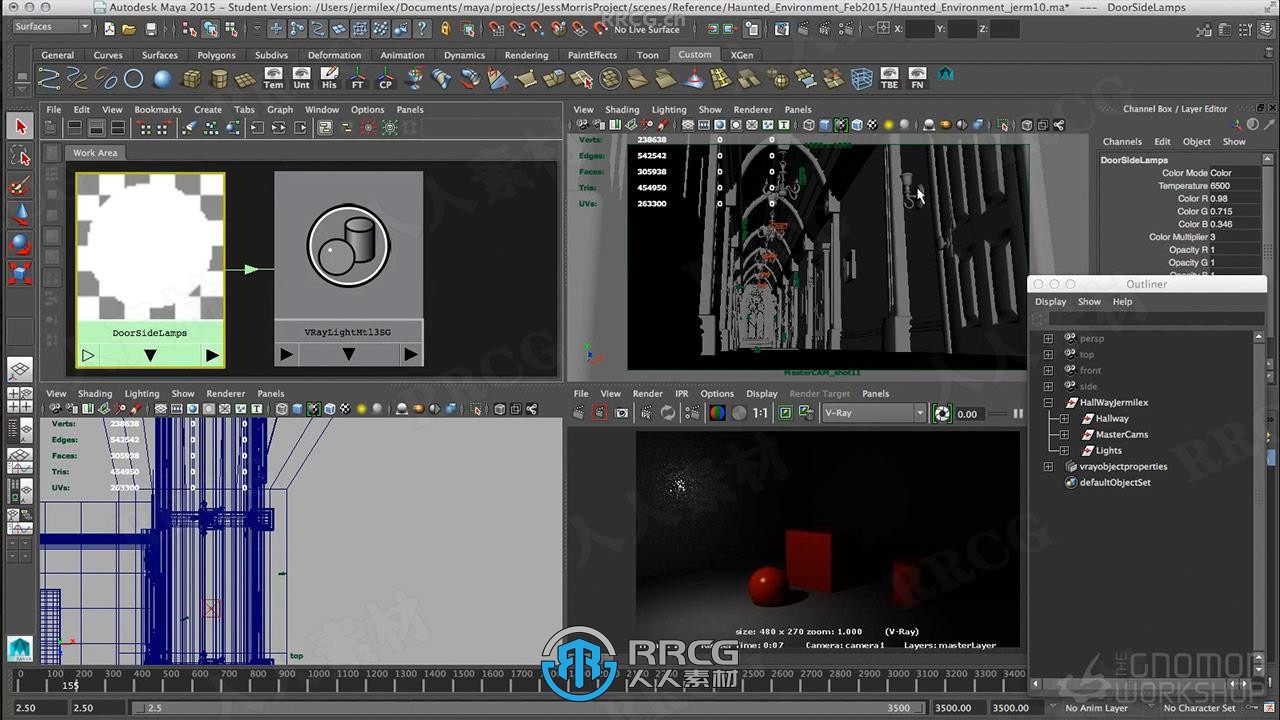The height and width of the screenshot is (720, 1280).
Task: Run the His shelf button
Action: click(329, 79)
